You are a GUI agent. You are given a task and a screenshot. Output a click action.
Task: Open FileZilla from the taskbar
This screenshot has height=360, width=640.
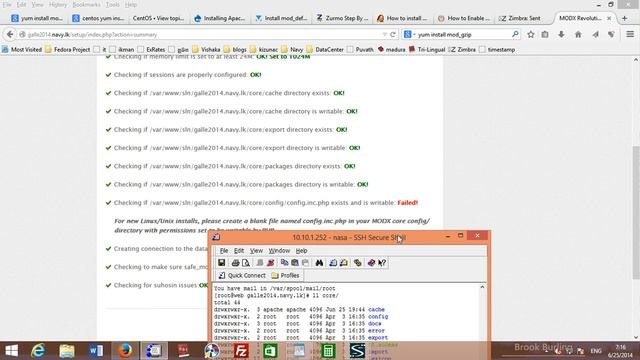coord(241,351)
